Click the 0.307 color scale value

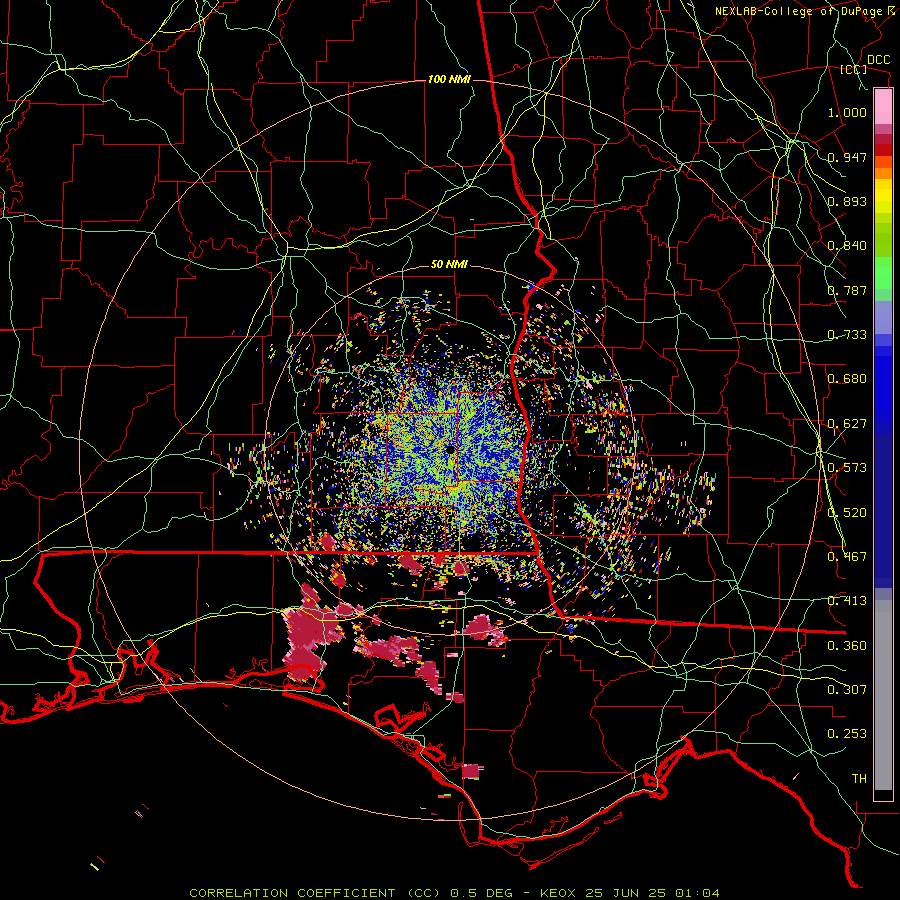point(847,690)
